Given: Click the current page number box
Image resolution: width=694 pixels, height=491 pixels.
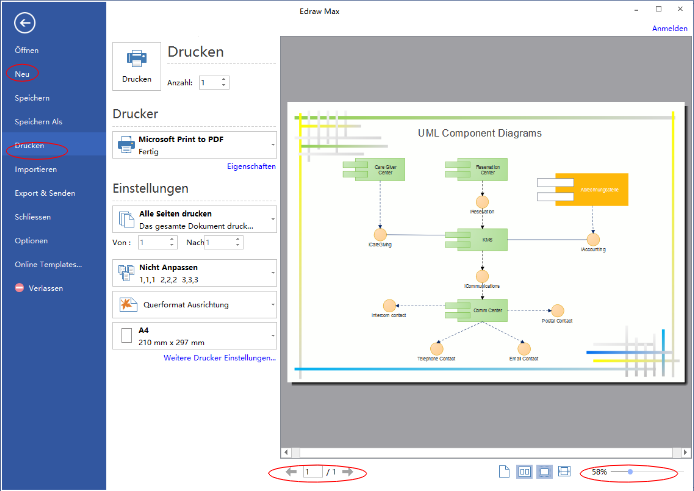Looking at the screenshot, I should (x=312, y=472).
